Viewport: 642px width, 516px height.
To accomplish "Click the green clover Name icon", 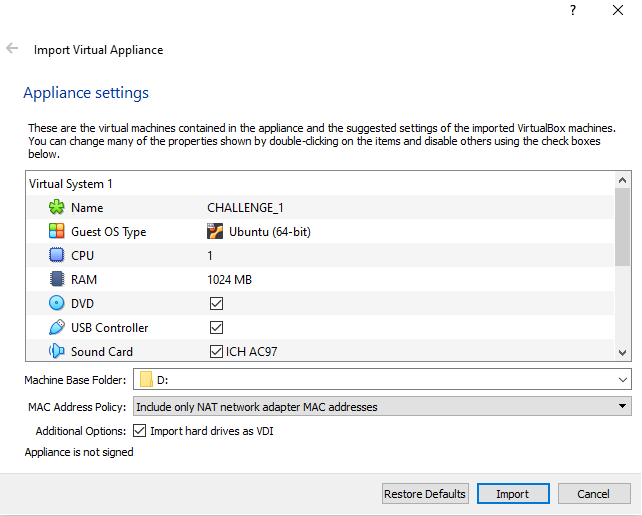I will (56, 207).
